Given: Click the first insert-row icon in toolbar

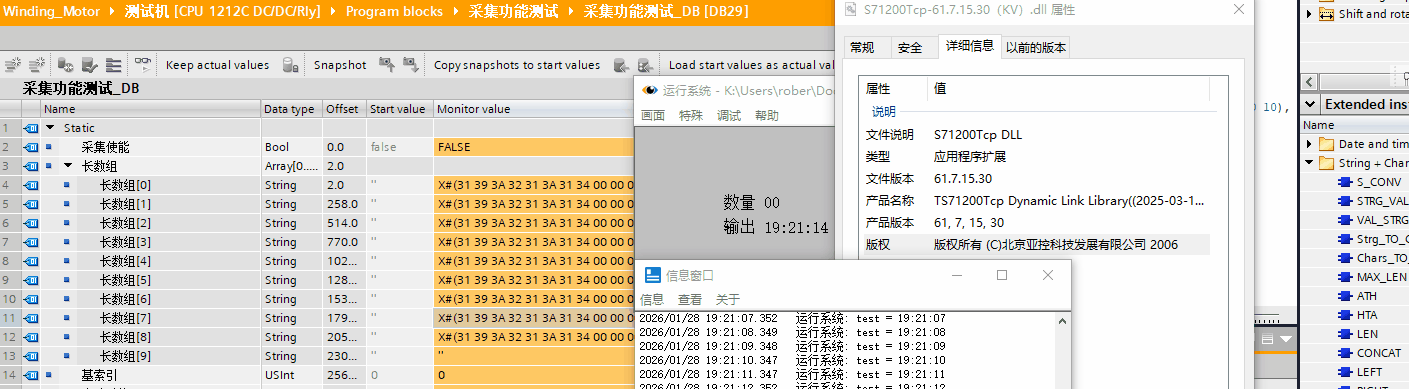Looking at the screenshot, I should pos(13,65).
